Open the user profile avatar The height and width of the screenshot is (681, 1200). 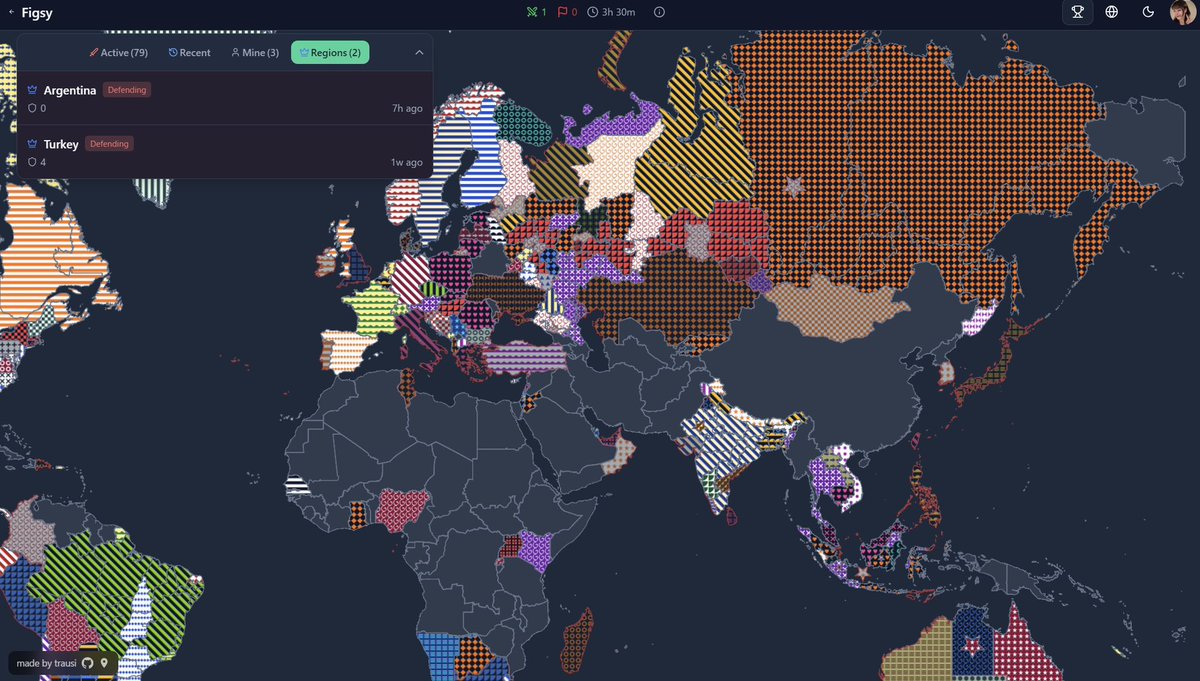1182,12
